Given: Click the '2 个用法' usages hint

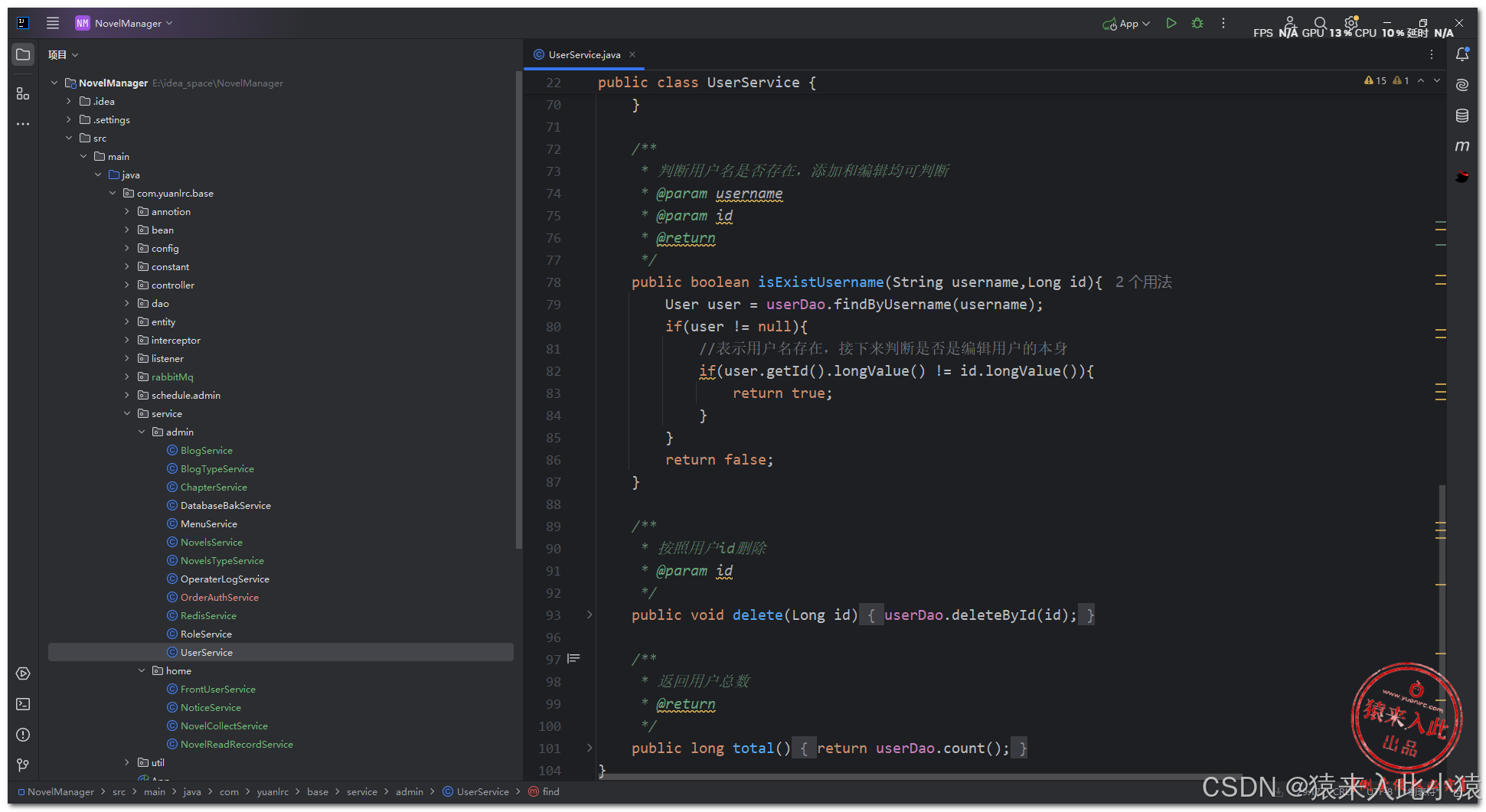Looking at the screenshot, I should [x=1143, y=282].
